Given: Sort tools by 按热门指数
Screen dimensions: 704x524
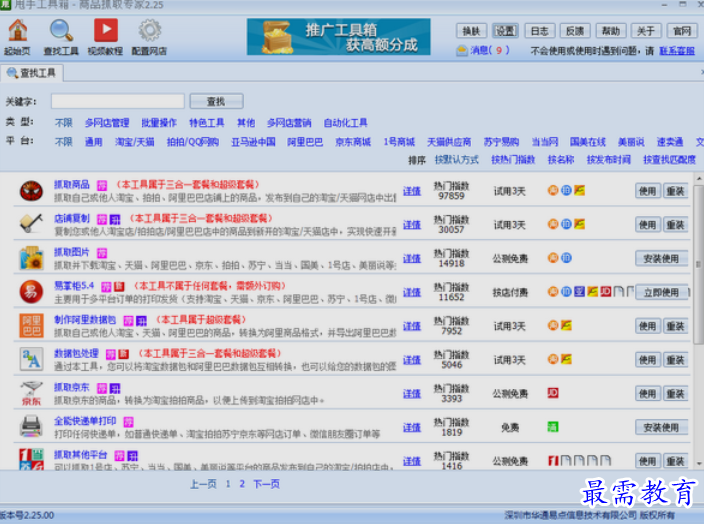Looking at the screenshot, I should point(513,159).
